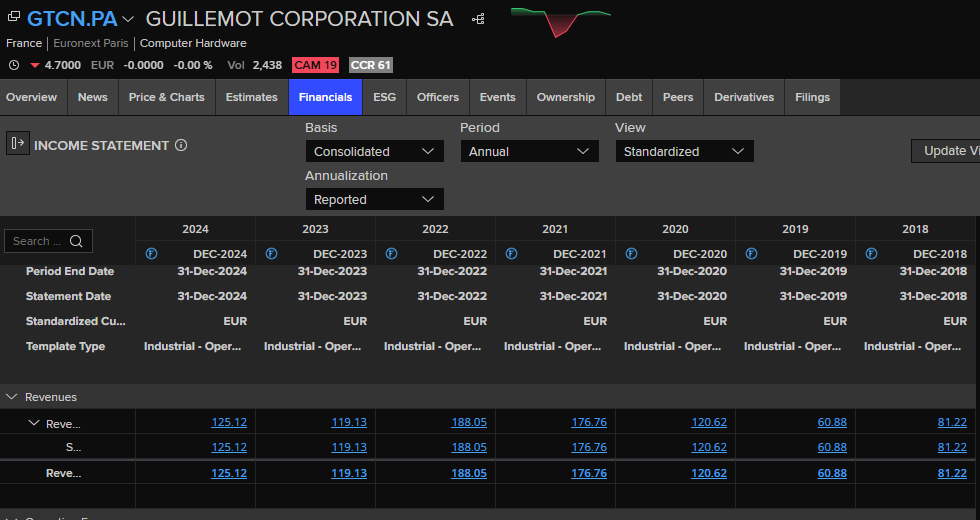
Task: Click the Computer Hardware industry label
Action: click(x=193, y=43)
